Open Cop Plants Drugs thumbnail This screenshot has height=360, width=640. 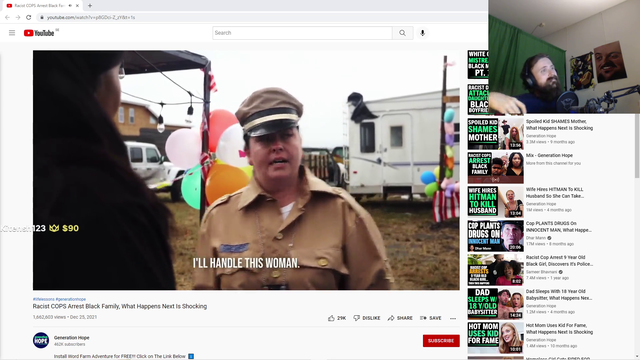pos(496,236)
